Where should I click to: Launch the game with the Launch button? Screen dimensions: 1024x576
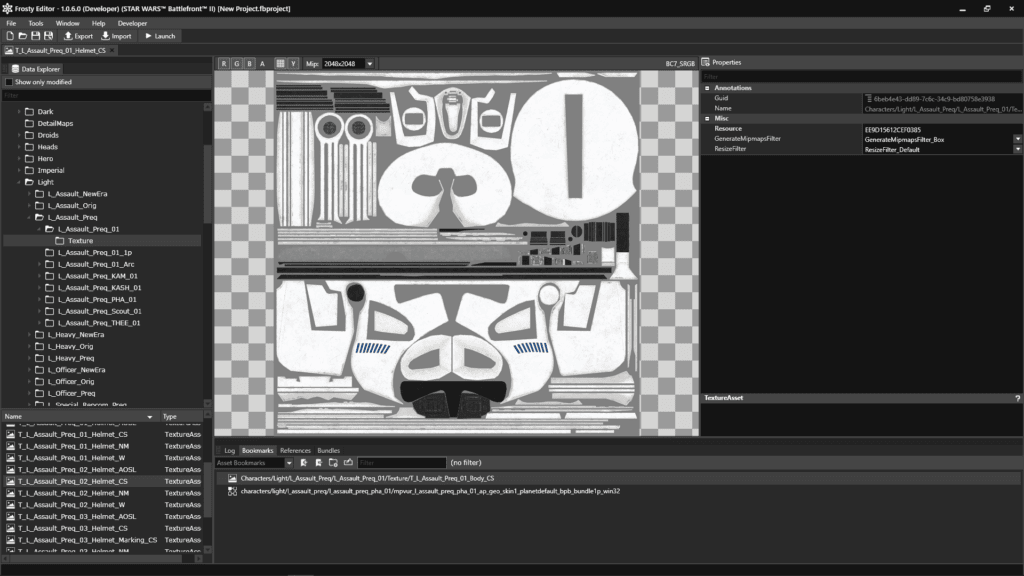160,36
